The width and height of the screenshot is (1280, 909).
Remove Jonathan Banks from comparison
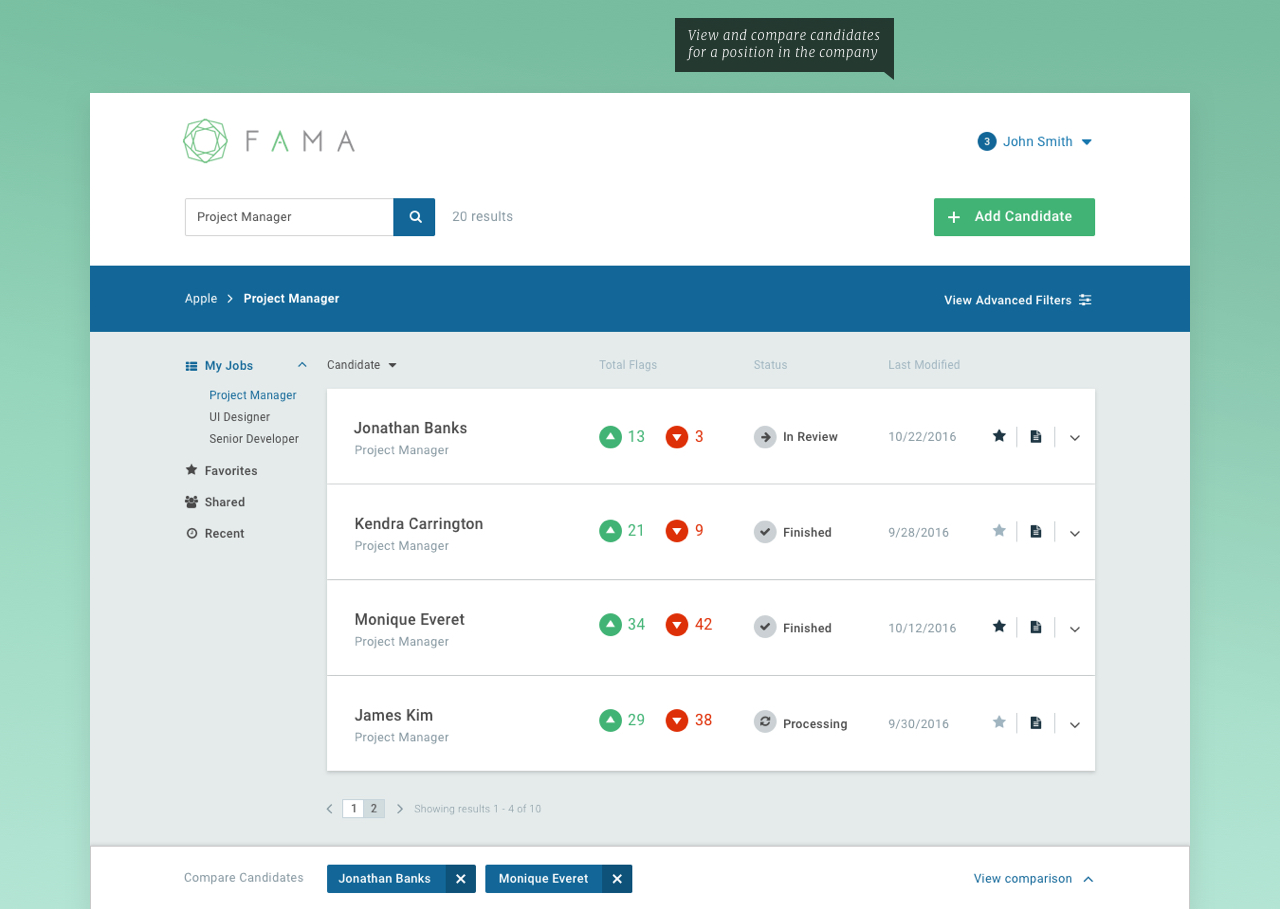[461, 879]
